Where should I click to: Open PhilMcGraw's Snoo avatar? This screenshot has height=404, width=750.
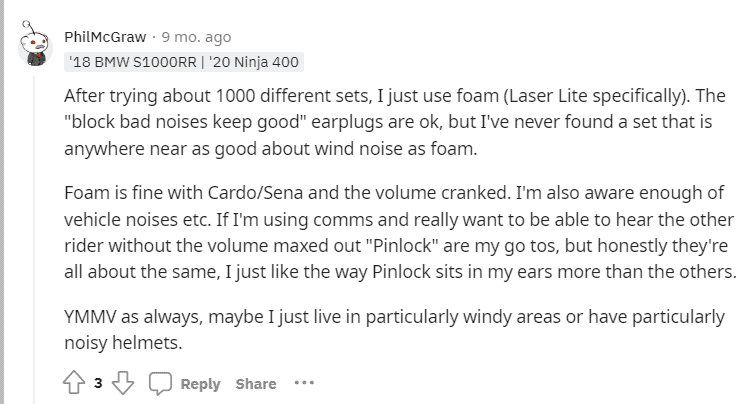34,44
